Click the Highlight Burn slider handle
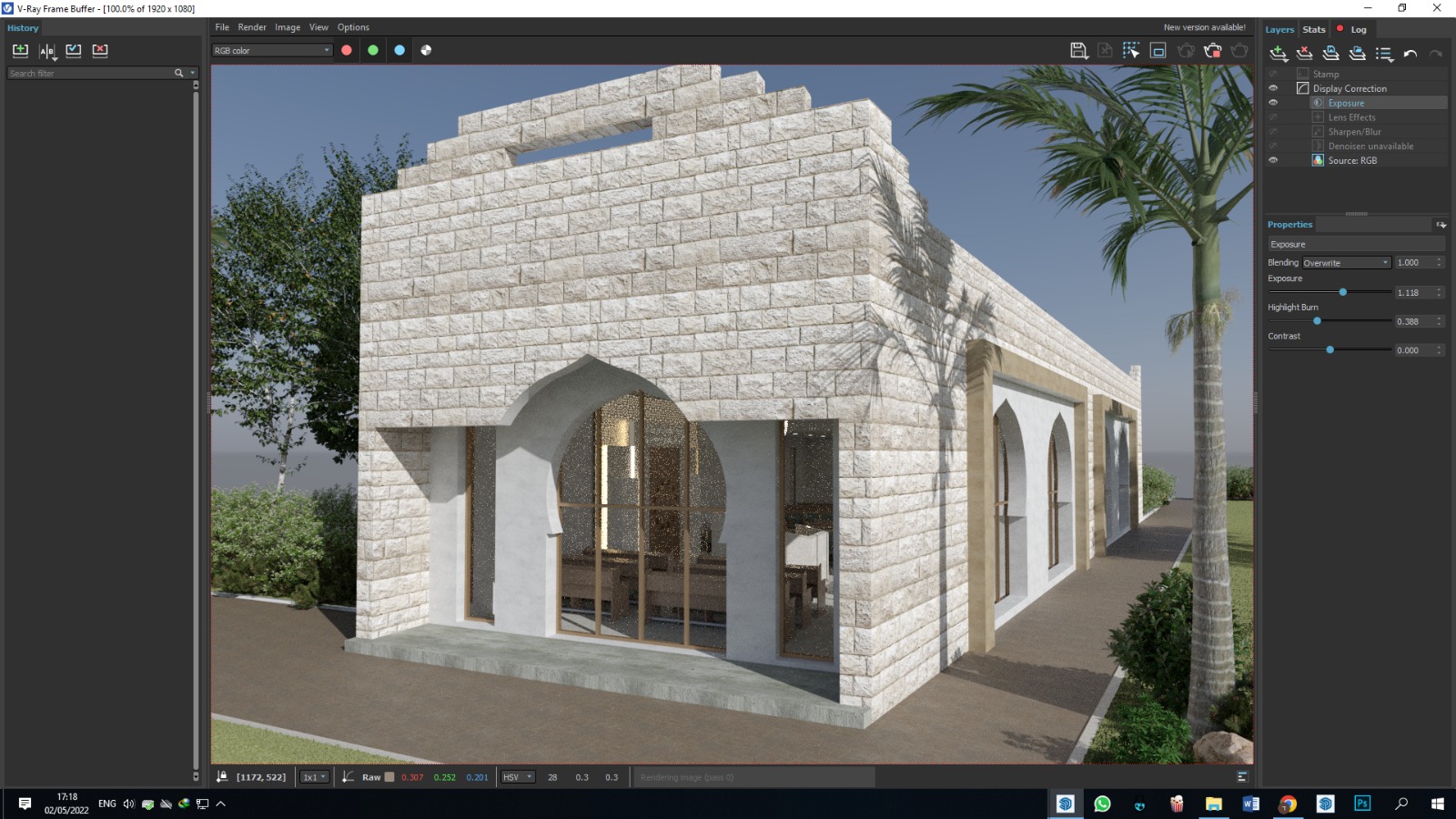The width and height of the screenshot is (1456, 819). pyautogui.click(x=1317, y=321)
